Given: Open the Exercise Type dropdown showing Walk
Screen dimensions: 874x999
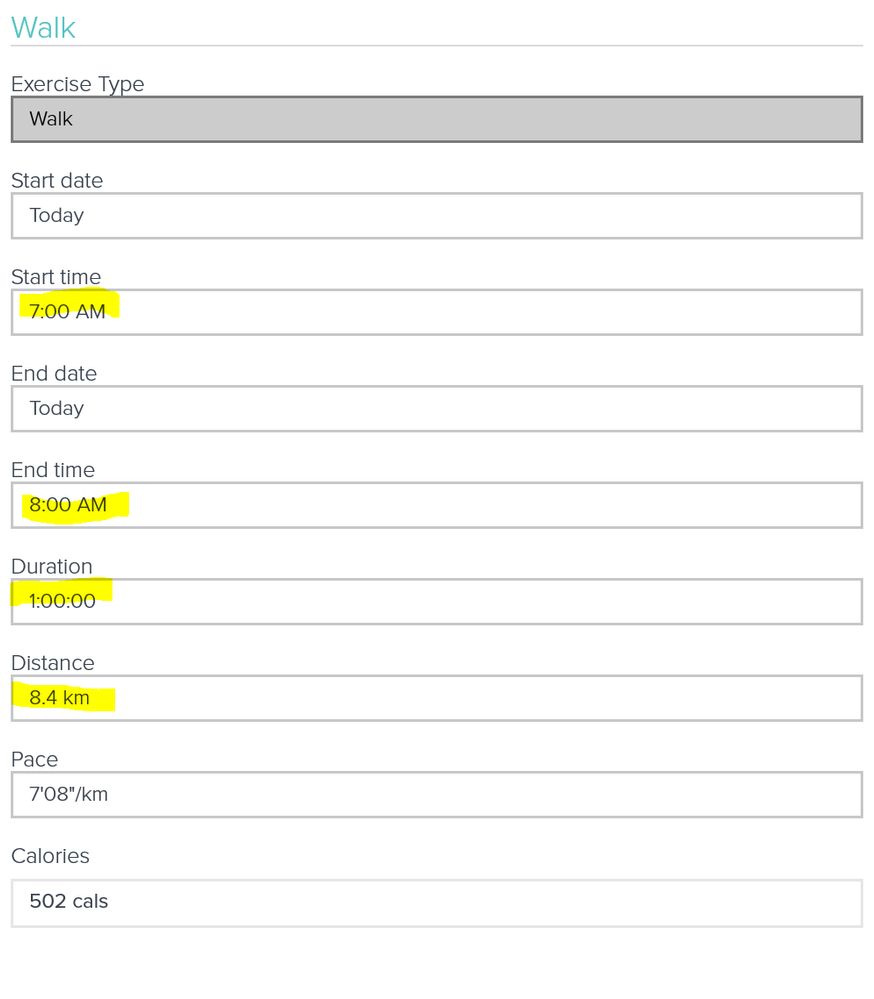Looking at the screenshot, I should click(437, 119).
